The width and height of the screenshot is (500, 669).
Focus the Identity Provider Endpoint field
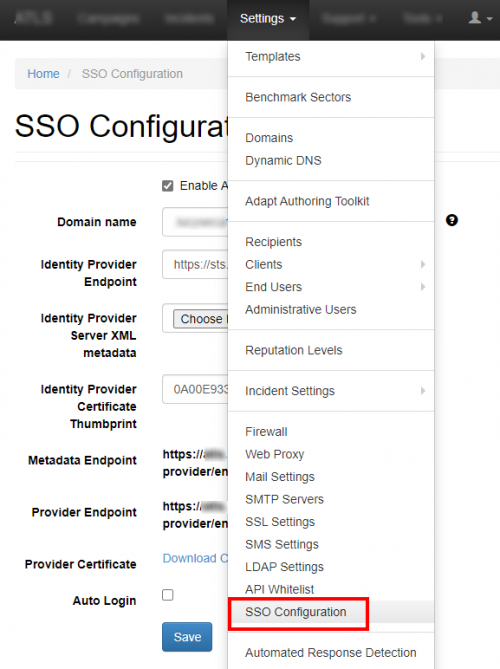pyautogui.click(x=195, y=265)
